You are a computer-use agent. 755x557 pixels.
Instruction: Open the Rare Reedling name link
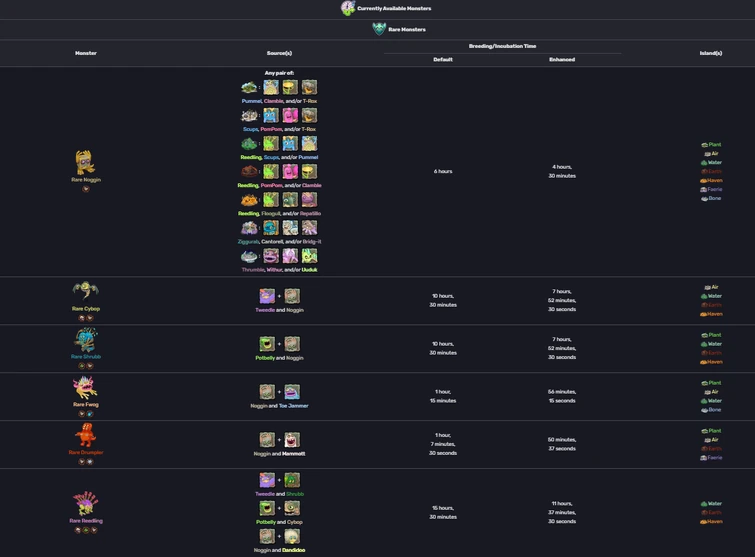(x=86, y=520)
